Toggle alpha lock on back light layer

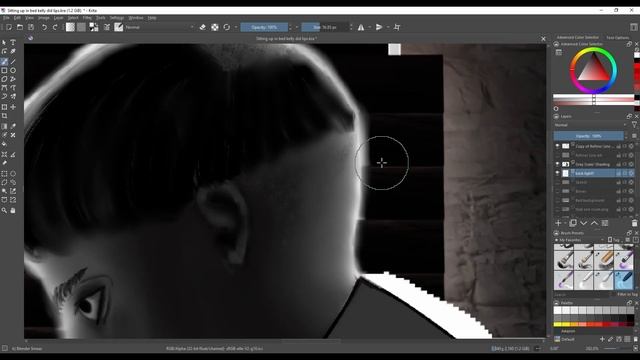[x=631, y=173]
